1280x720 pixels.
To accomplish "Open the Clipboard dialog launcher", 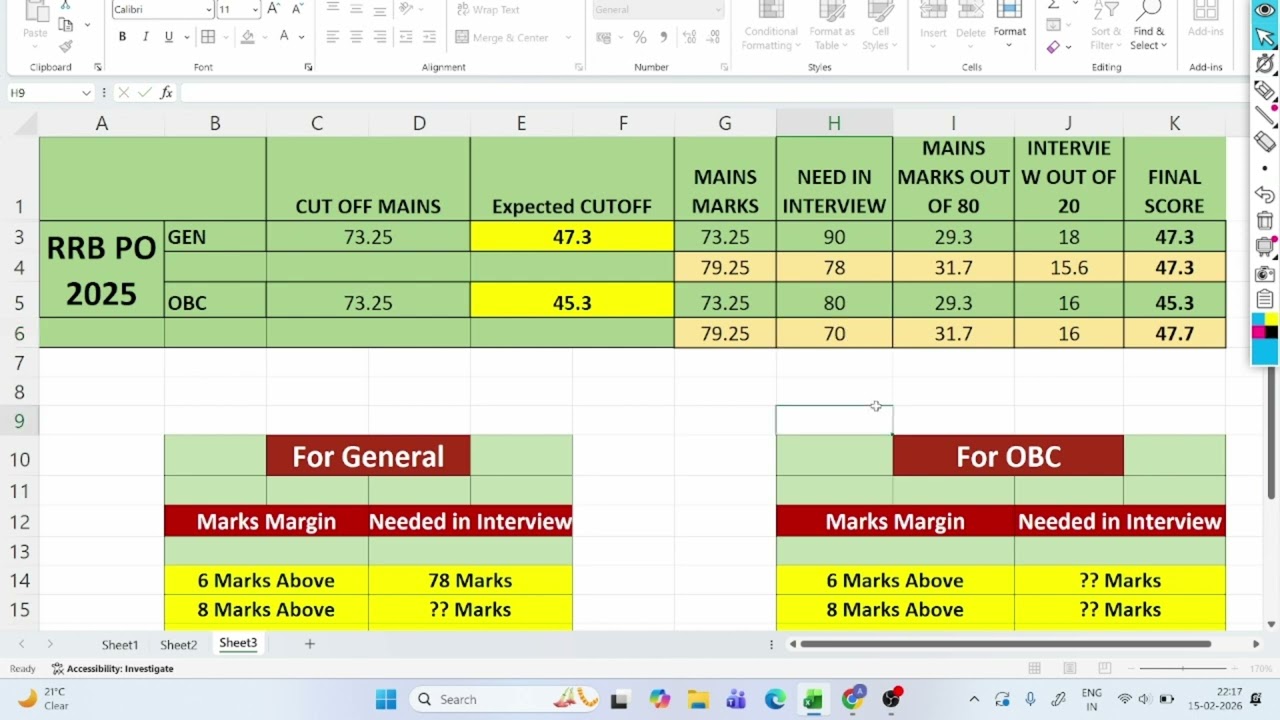I will tap(98, 67).
